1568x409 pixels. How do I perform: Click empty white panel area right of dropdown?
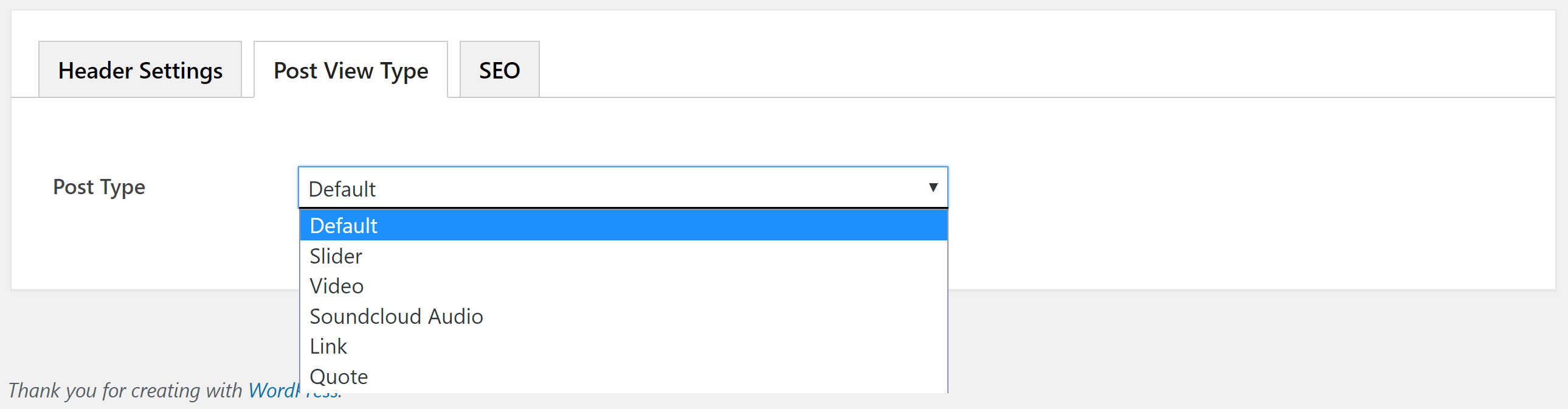coord(1217,195)
